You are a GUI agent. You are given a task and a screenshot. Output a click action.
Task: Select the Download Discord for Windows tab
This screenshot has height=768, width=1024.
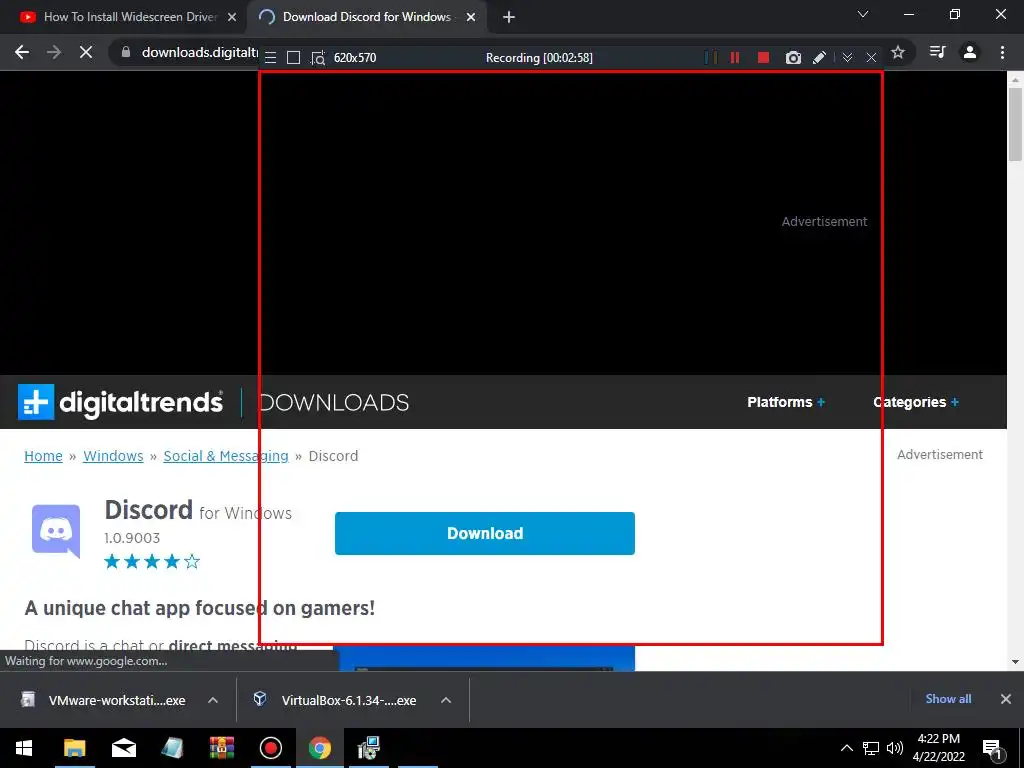point(367,17)
